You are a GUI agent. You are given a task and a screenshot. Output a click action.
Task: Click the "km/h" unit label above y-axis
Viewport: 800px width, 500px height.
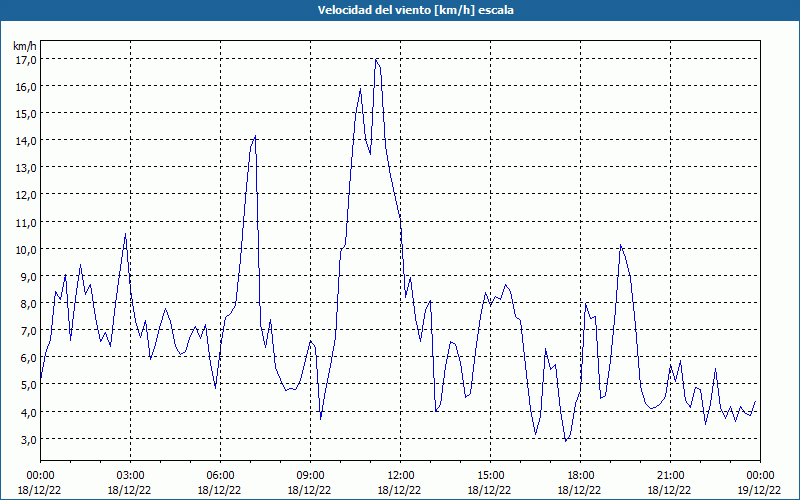pos(25,46)
